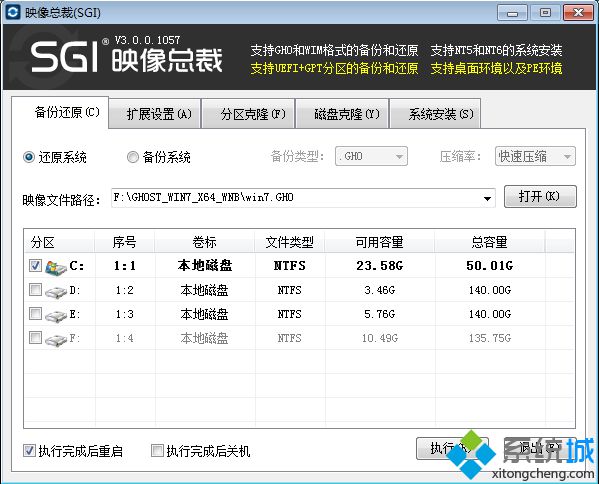This screenshot has width=599, height=484.
Task: Click the 执行 button
Action: (x=452, y=448)
